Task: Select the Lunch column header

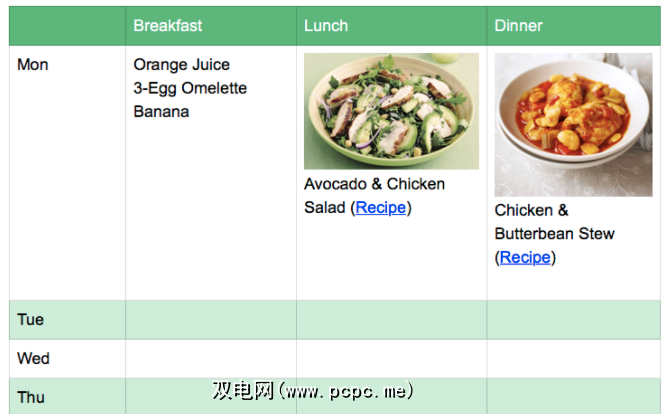Action: click(x=326, y=26)
